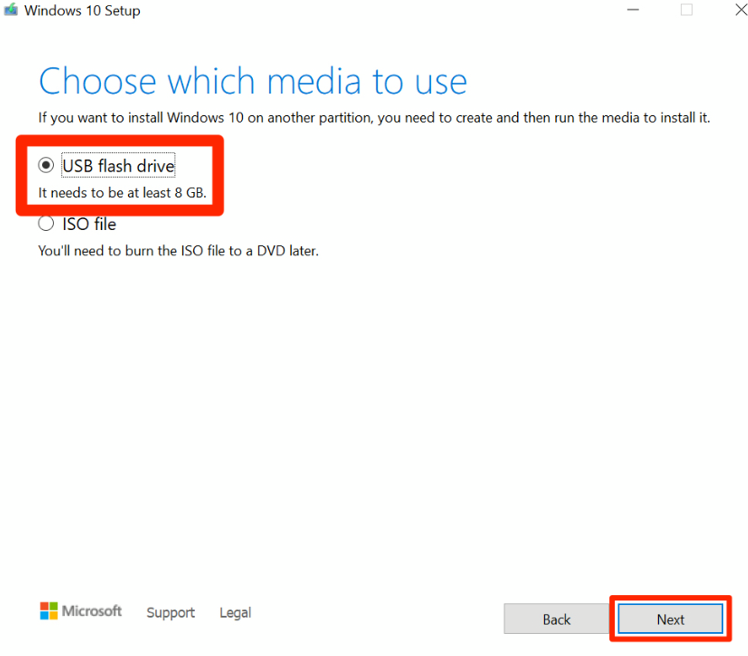
Task: Click the "ISO file" option label
Action: click(x=89, y=224)
